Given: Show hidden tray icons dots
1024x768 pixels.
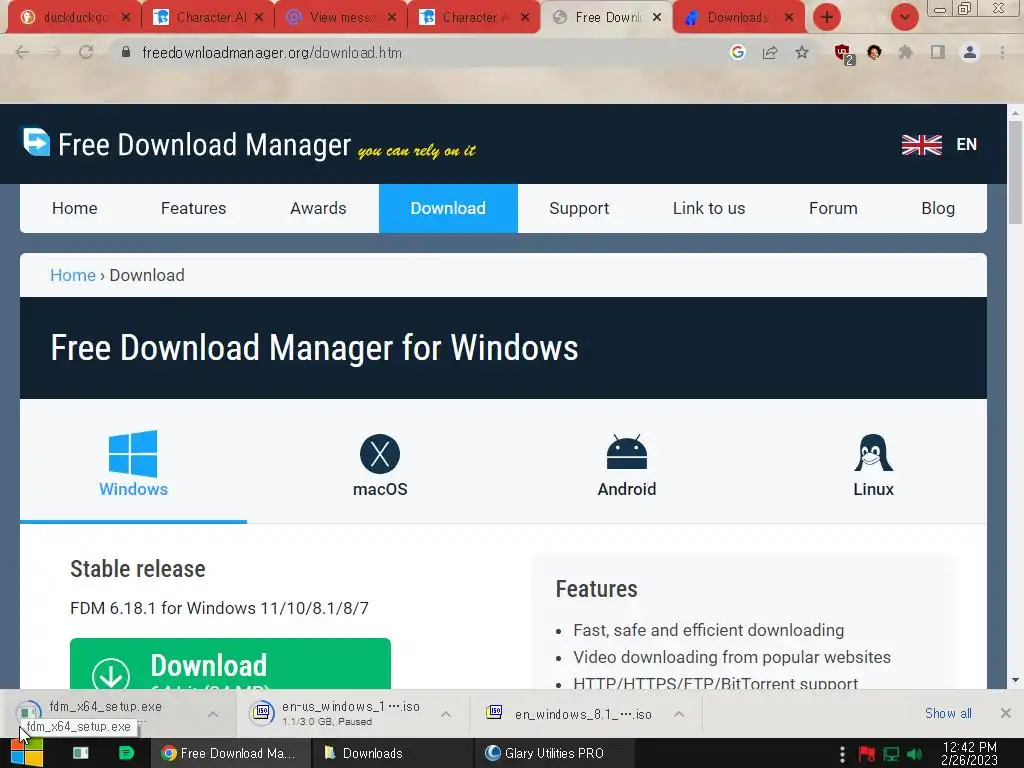Looking at the screenshot, I should point(842,754).
